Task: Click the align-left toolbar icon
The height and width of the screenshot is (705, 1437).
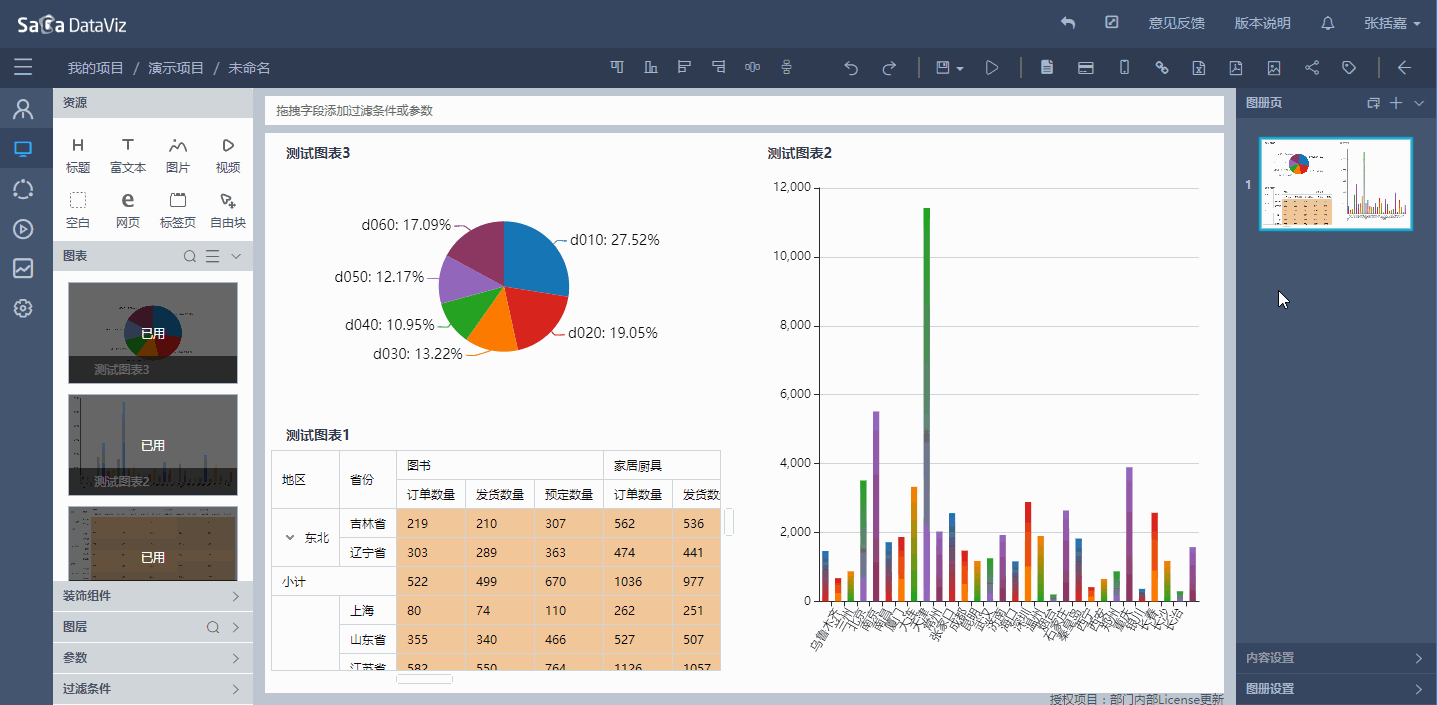Action: click(x=685, y=67)
